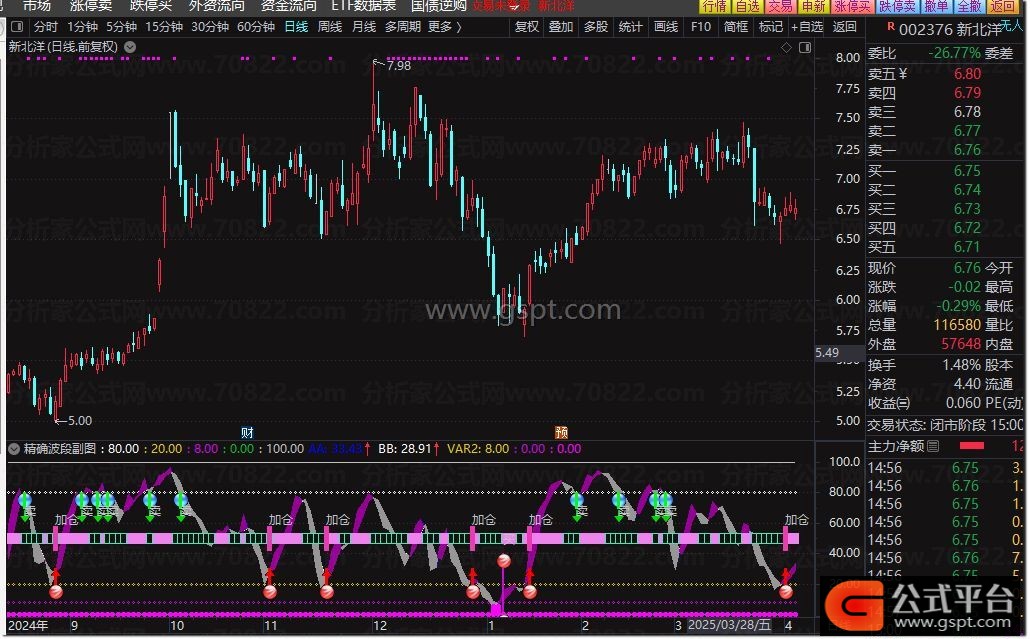Click the yellow 行情 button
1030x639 pixels.
[x=714, y=7]
